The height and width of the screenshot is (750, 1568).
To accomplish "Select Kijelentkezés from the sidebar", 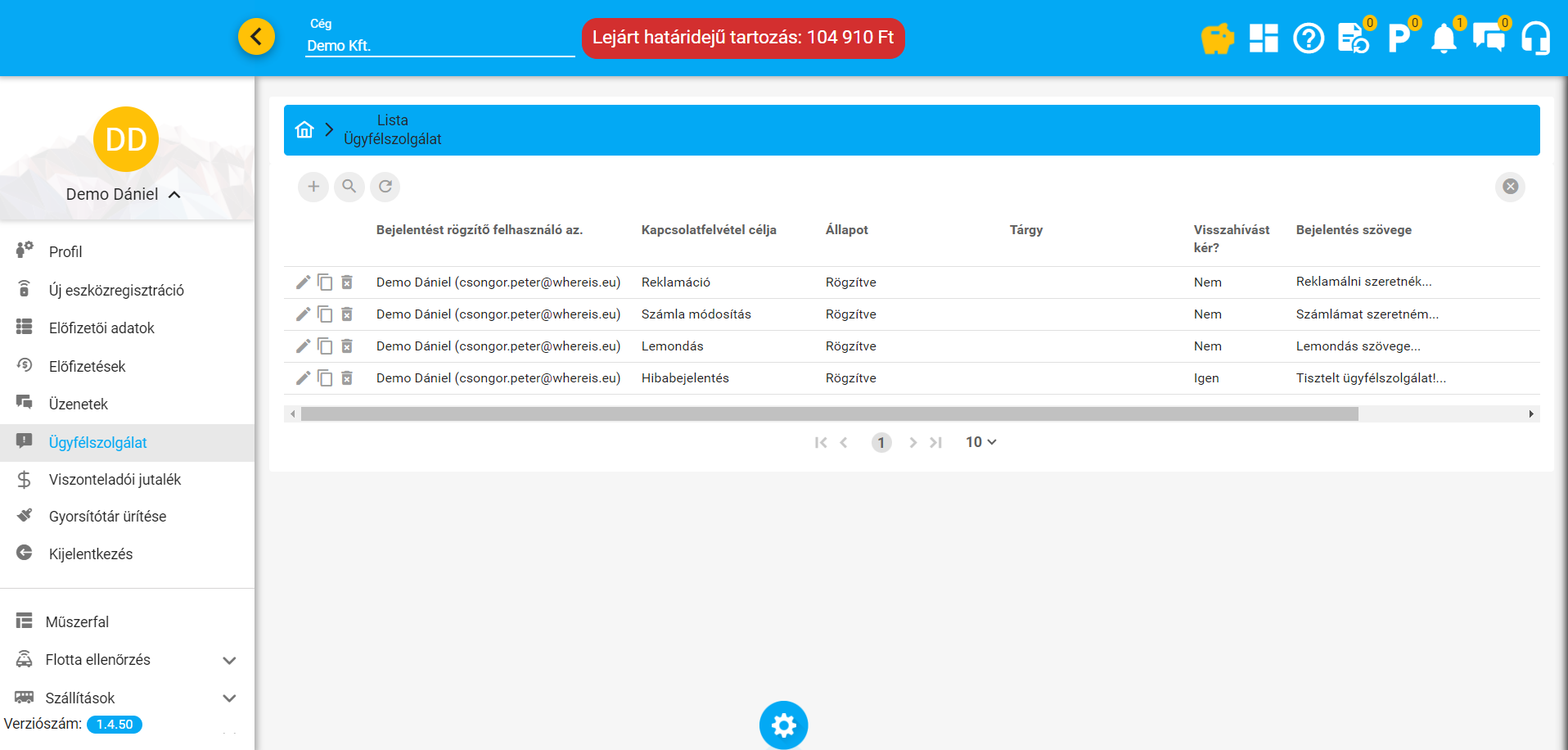I will point(90,554).
